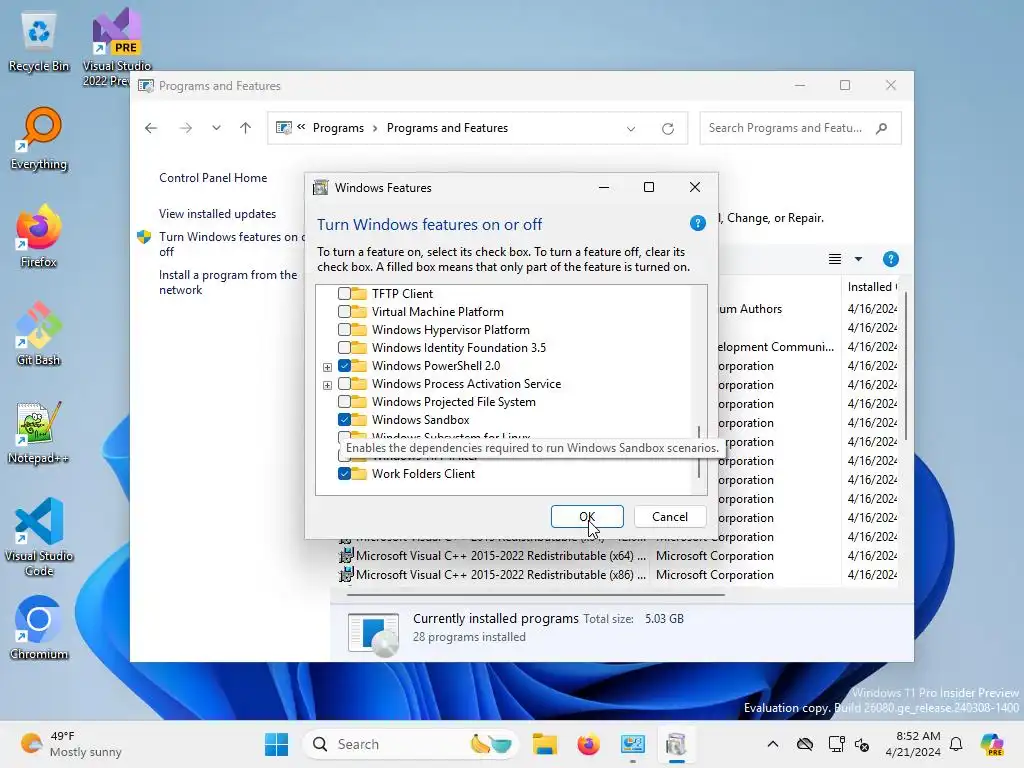Open the Recycle Bin desktop icon
The height and width of the screenshot is (768, 1024).
click(39, 42)
